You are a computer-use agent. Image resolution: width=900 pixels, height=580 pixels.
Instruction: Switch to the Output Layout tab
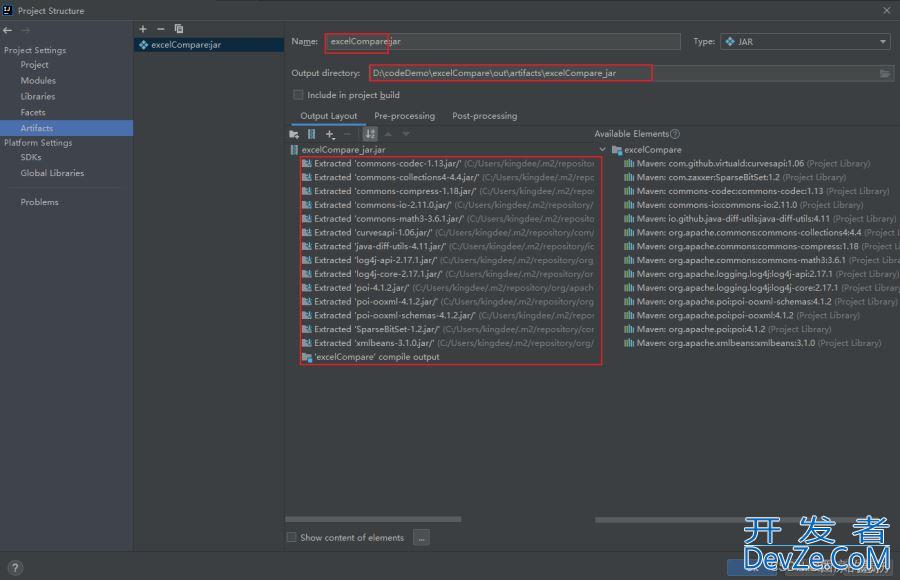(329, 116)
